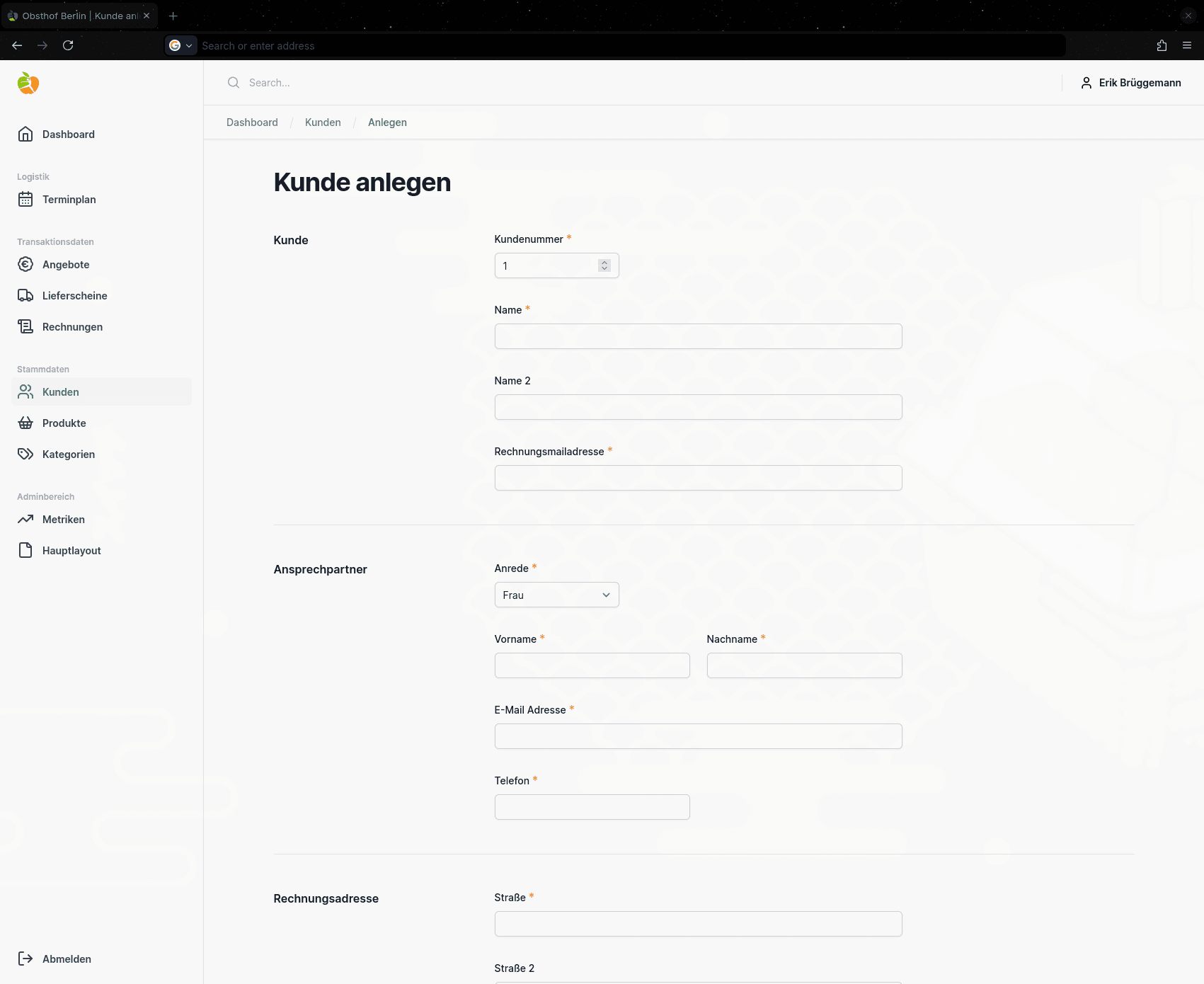Navigate to Kunden via the breadcrumb
The width and height of the screenshot is (1204, 984).
[323, 122]
